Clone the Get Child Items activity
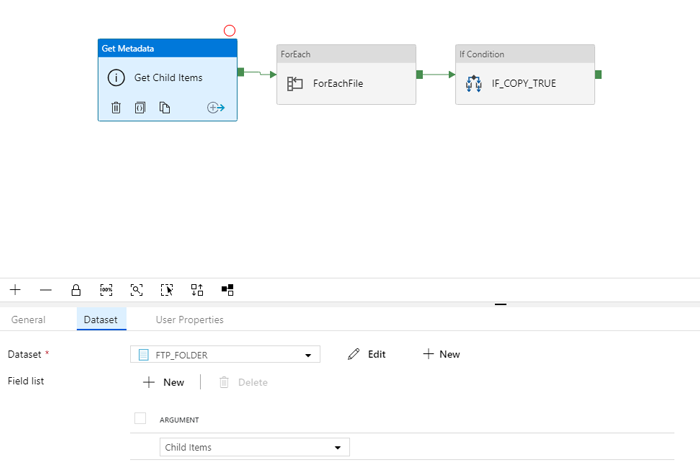The width and height of the screenshot is (700, 469). 164,108
